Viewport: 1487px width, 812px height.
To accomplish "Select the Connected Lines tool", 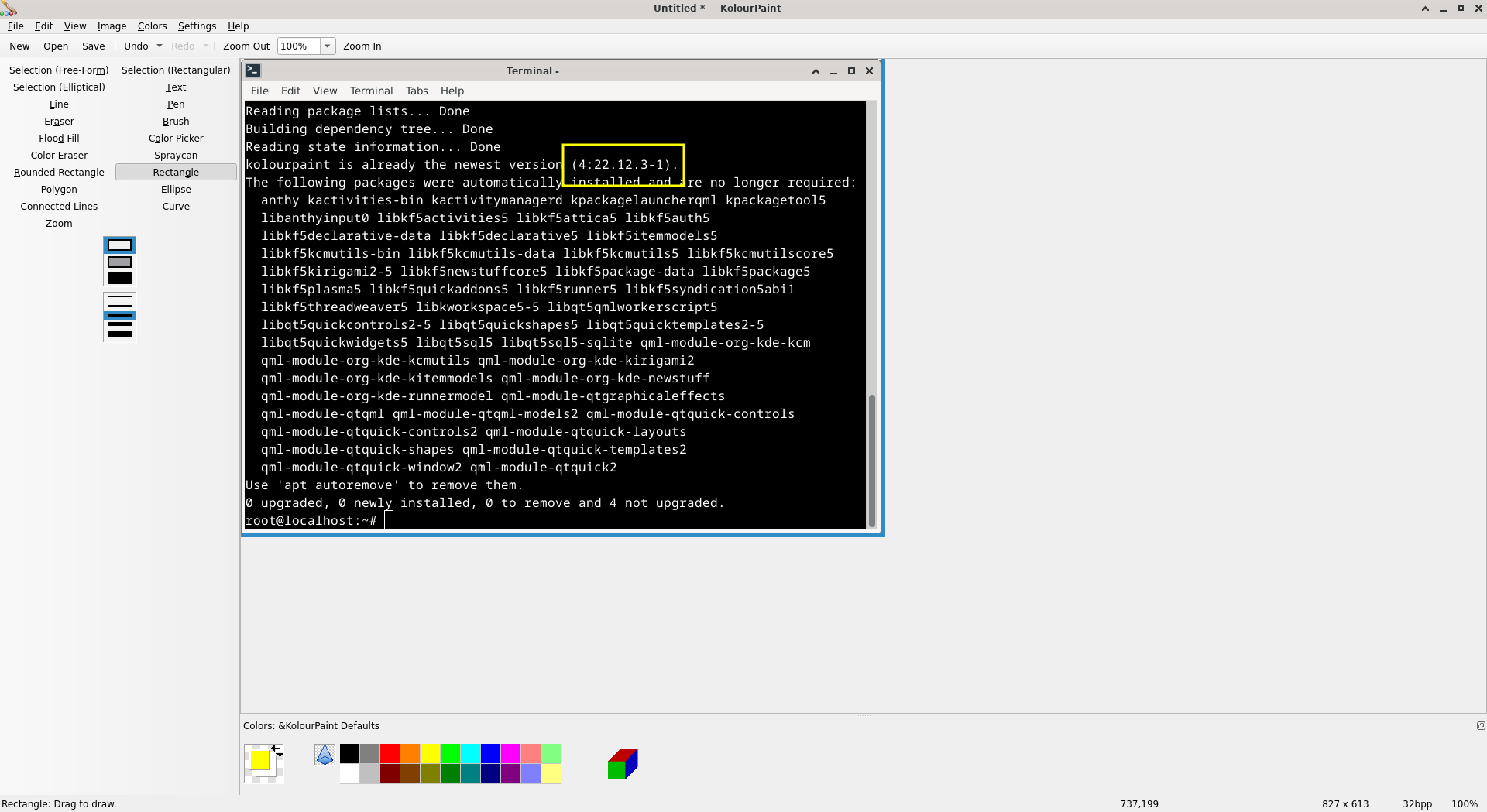I will pos(59,207).
